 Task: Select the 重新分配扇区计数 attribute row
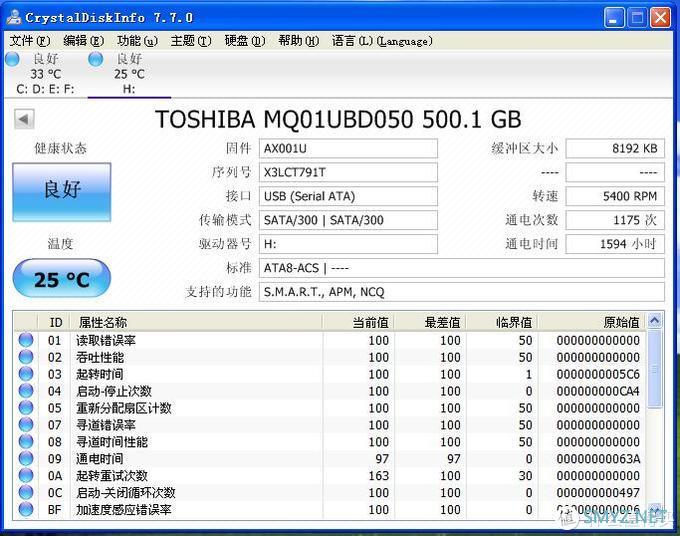(x=330, y=408)
